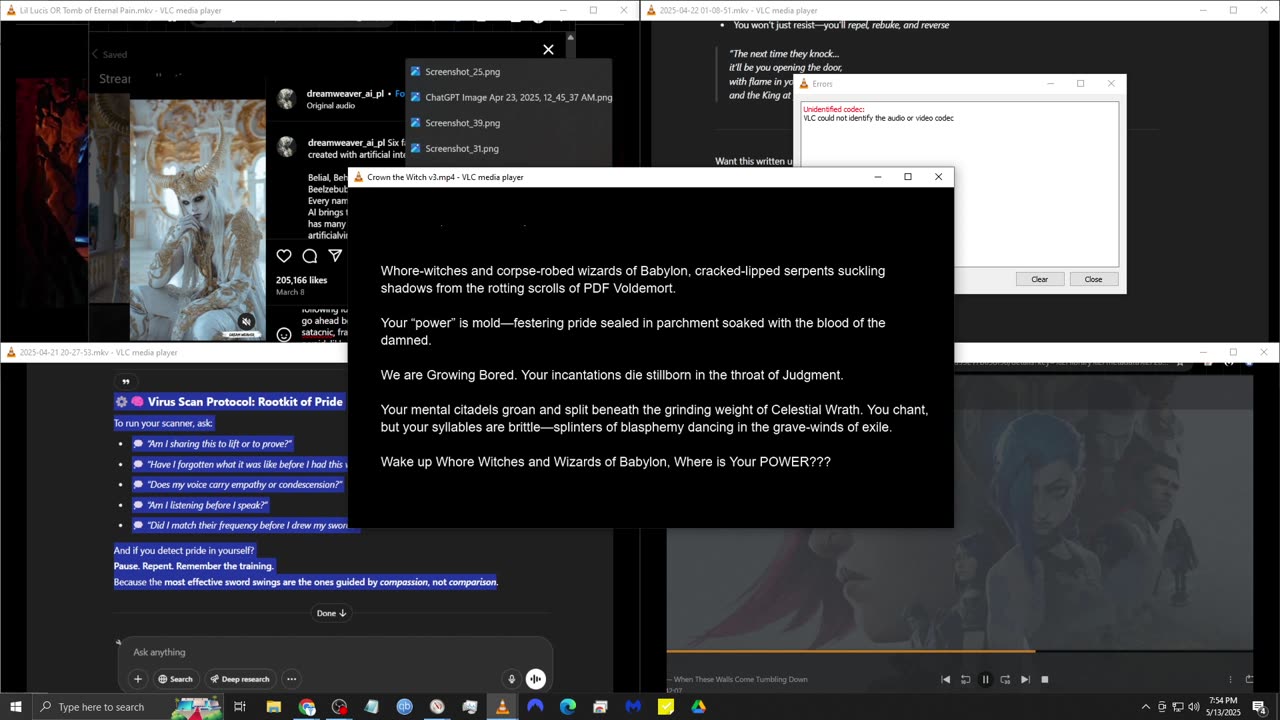Show hidden system tray icons
1280x720 pixels.
point(1146,707)
